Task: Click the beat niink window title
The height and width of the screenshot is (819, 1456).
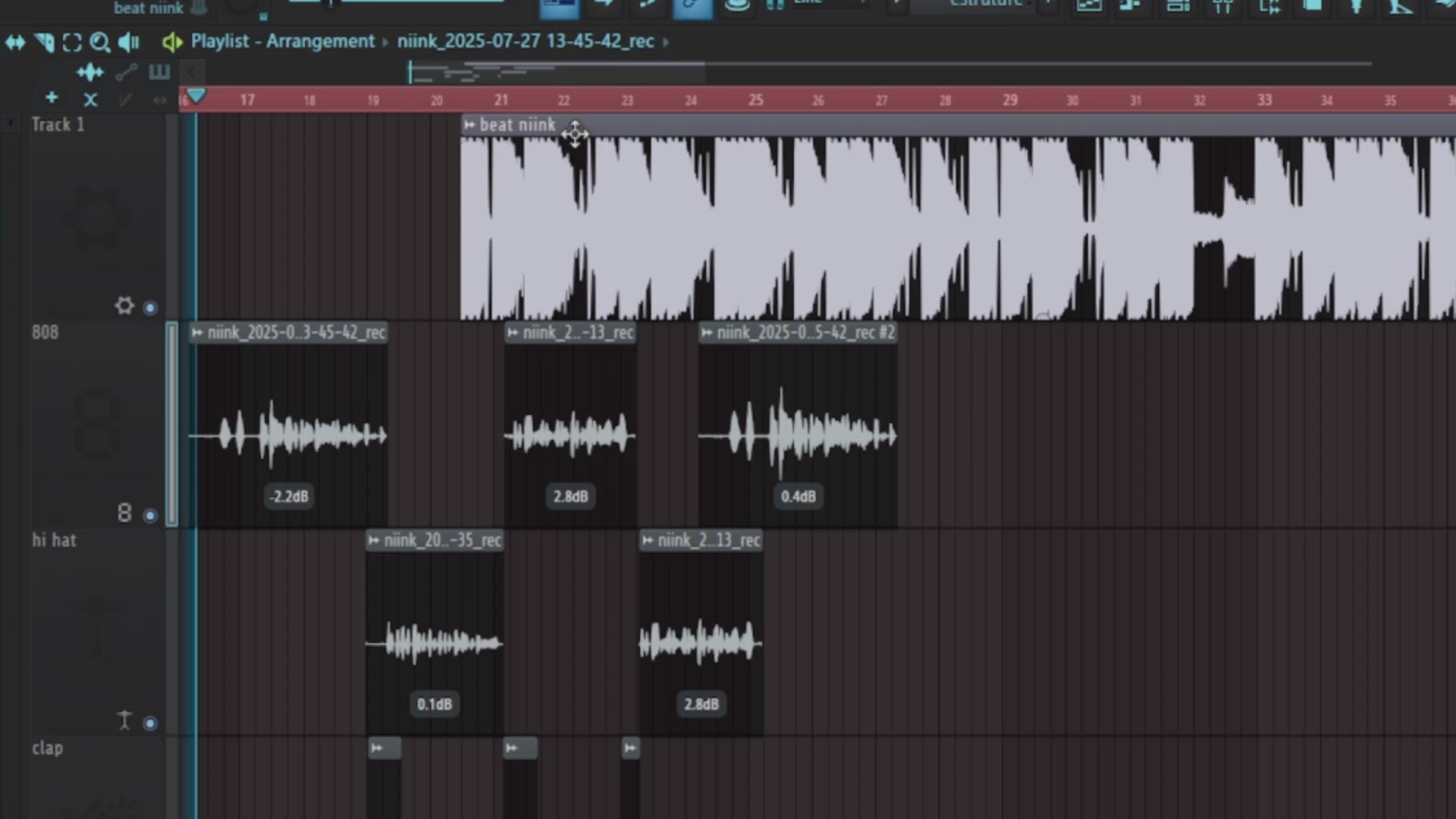Action: tap(148, 8)
